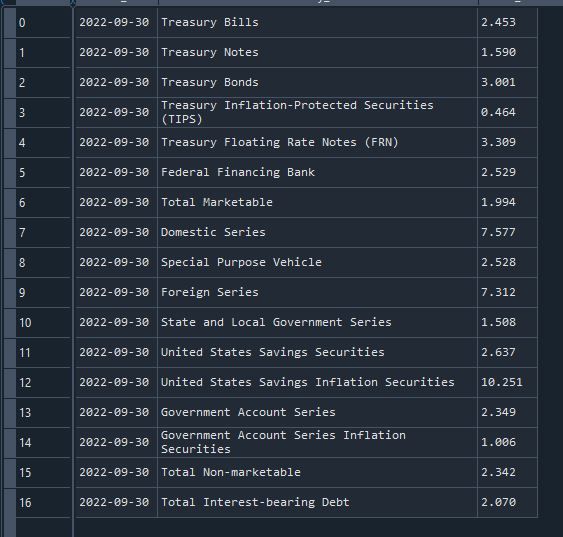
Task: Select the date cell in row 13
Action: point(116,412)
